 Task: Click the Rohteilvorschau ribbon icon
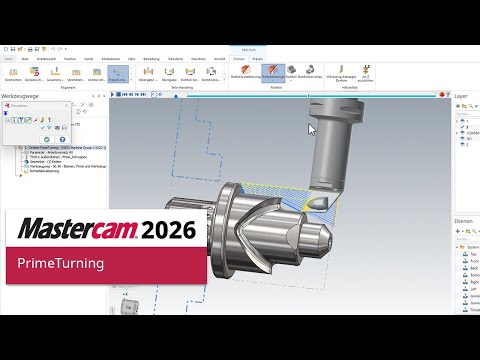(x=310, y=72)
